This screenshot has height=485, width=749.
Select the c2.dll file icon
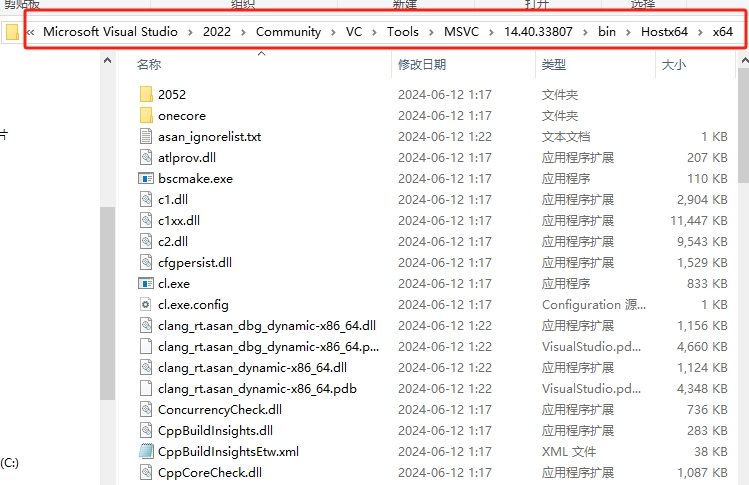pos(146,241)
